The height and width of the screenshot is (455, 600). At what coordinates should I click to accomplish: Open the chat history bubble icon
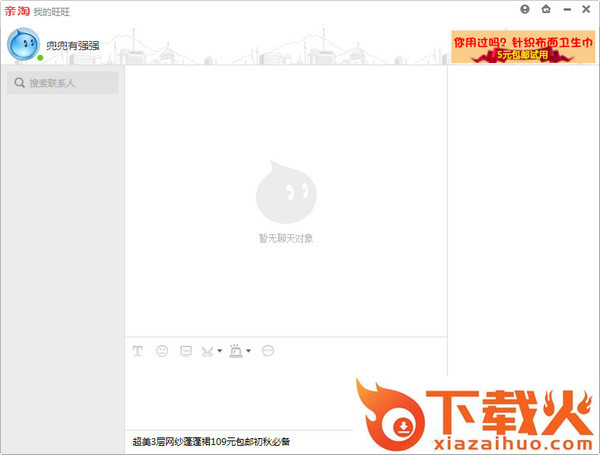pyautogui.click(x=268, y=351)
